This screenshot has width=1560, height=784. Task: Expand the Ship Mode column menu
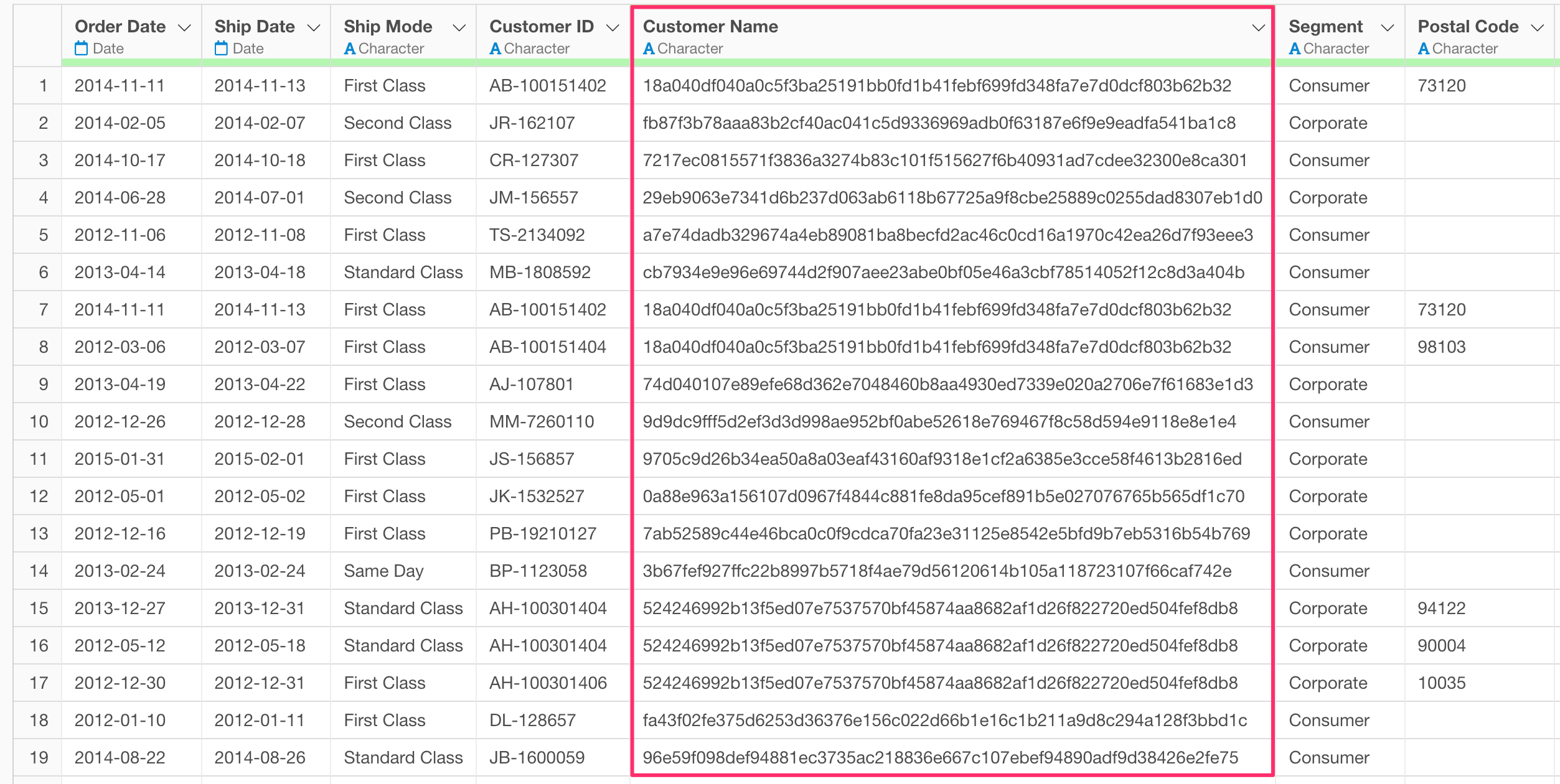pyautogui.click(x=459, y=27)
